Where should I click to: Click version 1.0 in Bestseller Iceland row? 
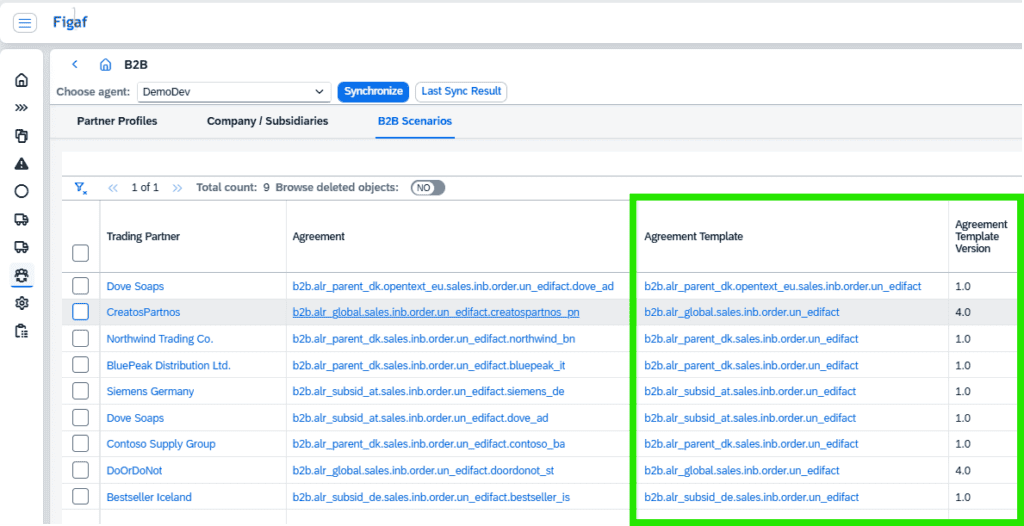pos(963,497)
